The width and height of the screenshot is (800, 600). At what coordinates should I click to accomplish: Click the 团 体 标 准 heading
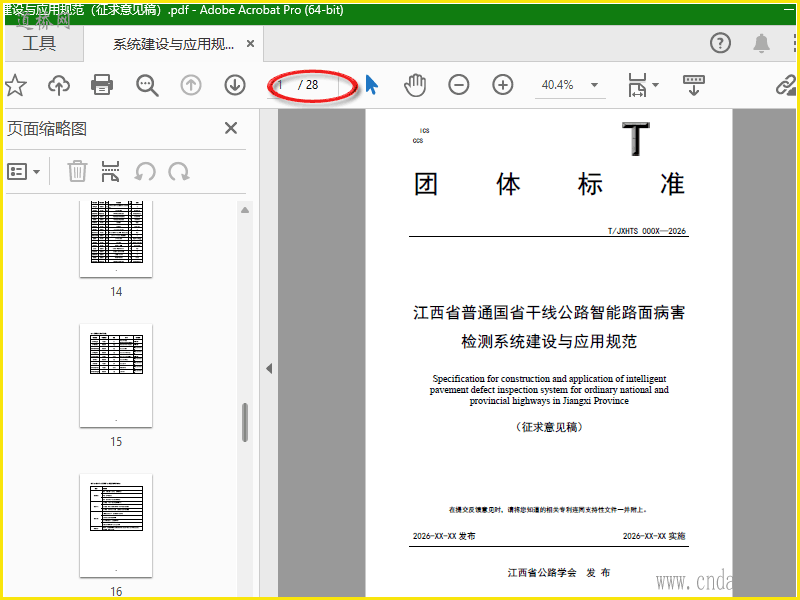point(549,184)
